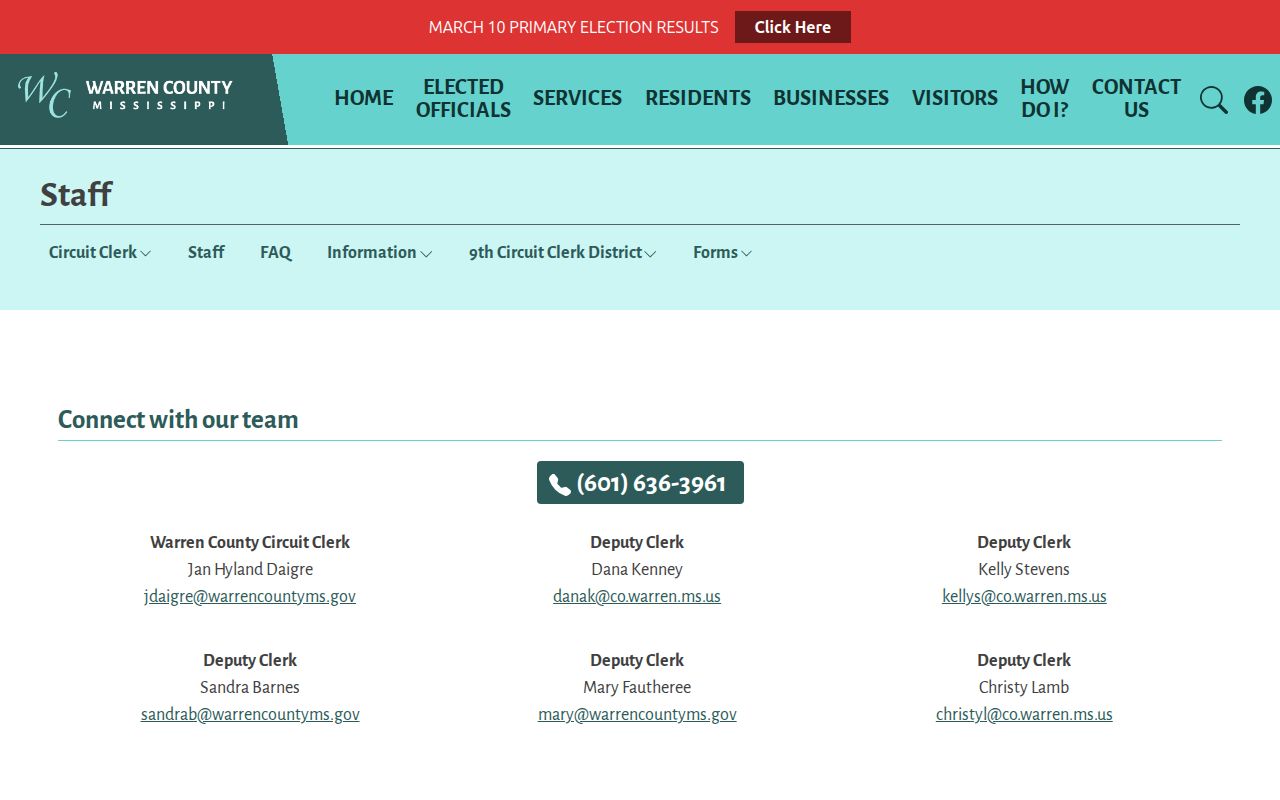Image resolution: width=1280 pixels, height=800 pixels.
Task: Open the Visitors menu
Action: pos(955,98)
